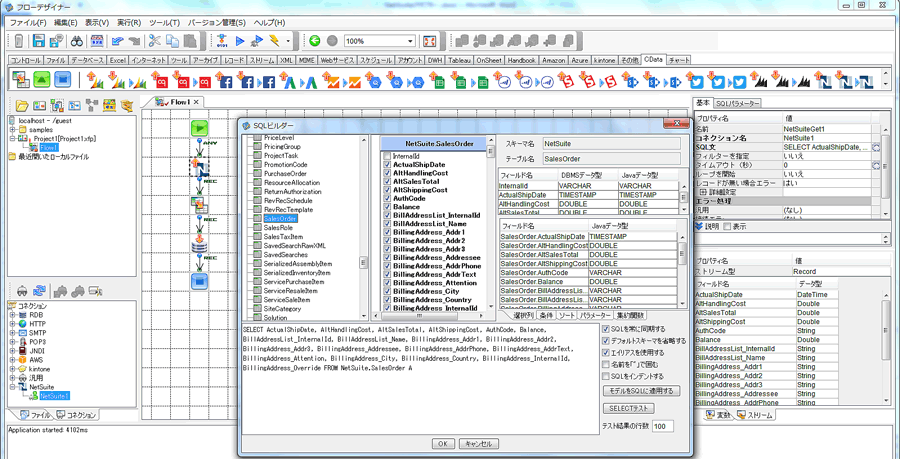Select PurchaseOrder in the table list
Image resolution: width=900 pixels, height=459 pixels.
285,173
